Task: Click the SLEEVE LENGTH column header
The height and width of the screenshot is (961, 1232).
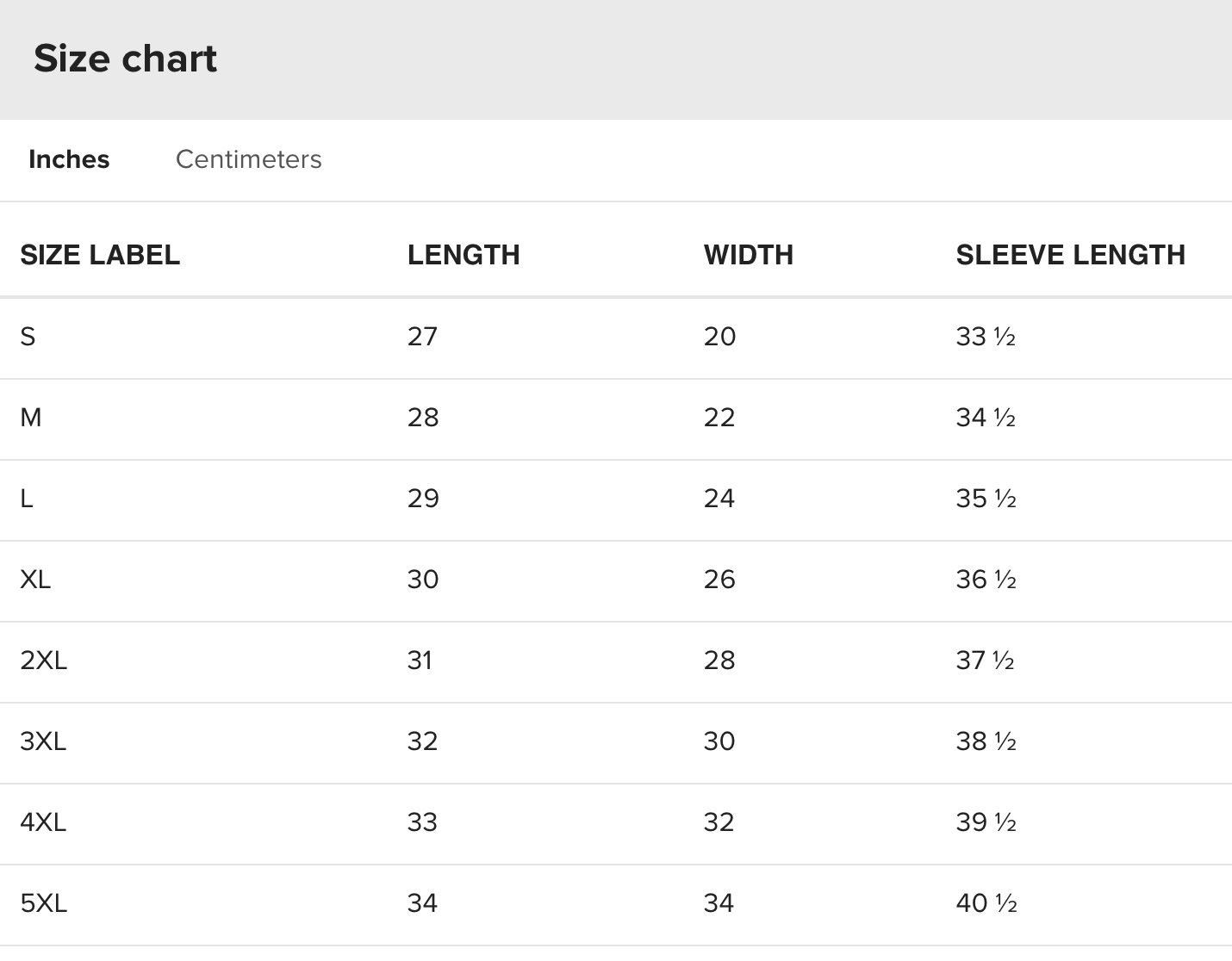Action: click(x=1070, y=255)
